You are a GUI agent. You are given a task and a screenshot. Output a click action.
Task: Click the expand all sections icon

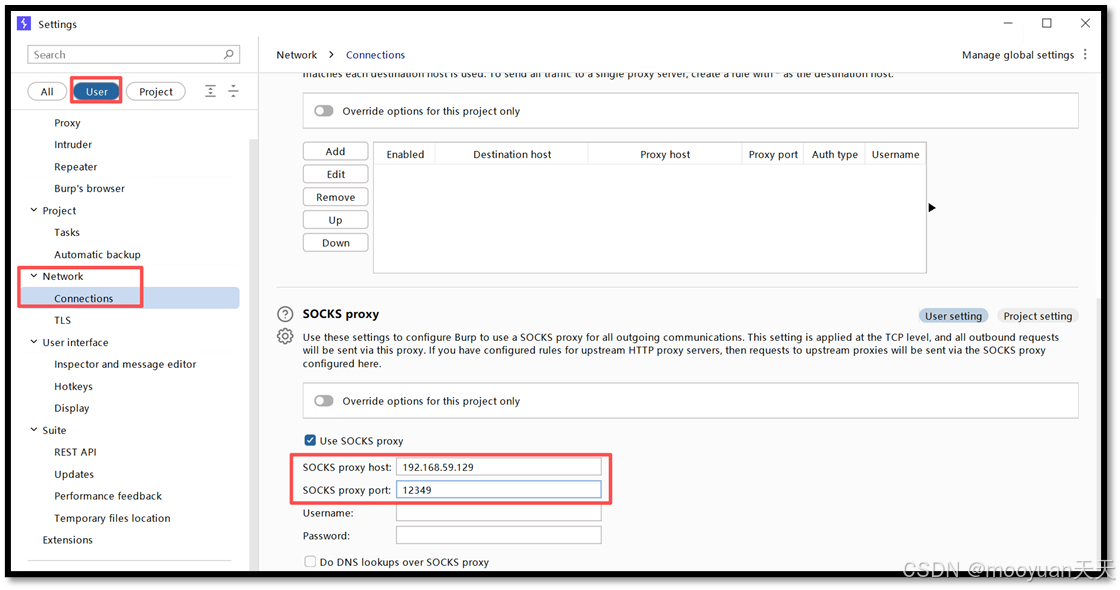click(x=210, y=91)
